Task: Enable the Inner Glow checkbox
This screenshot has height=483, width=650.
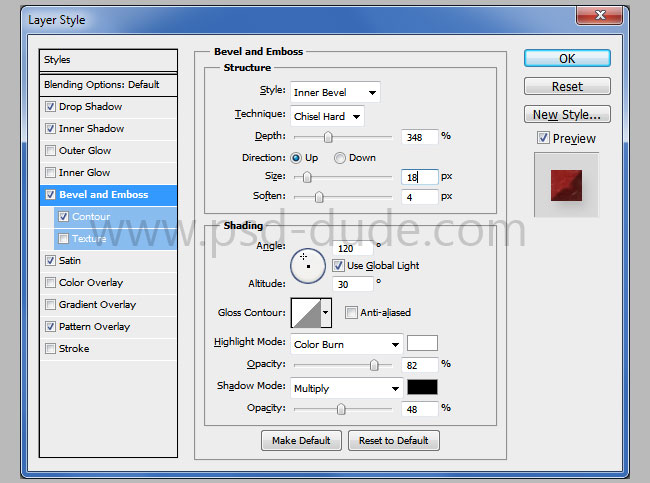Action: (50, 172)
